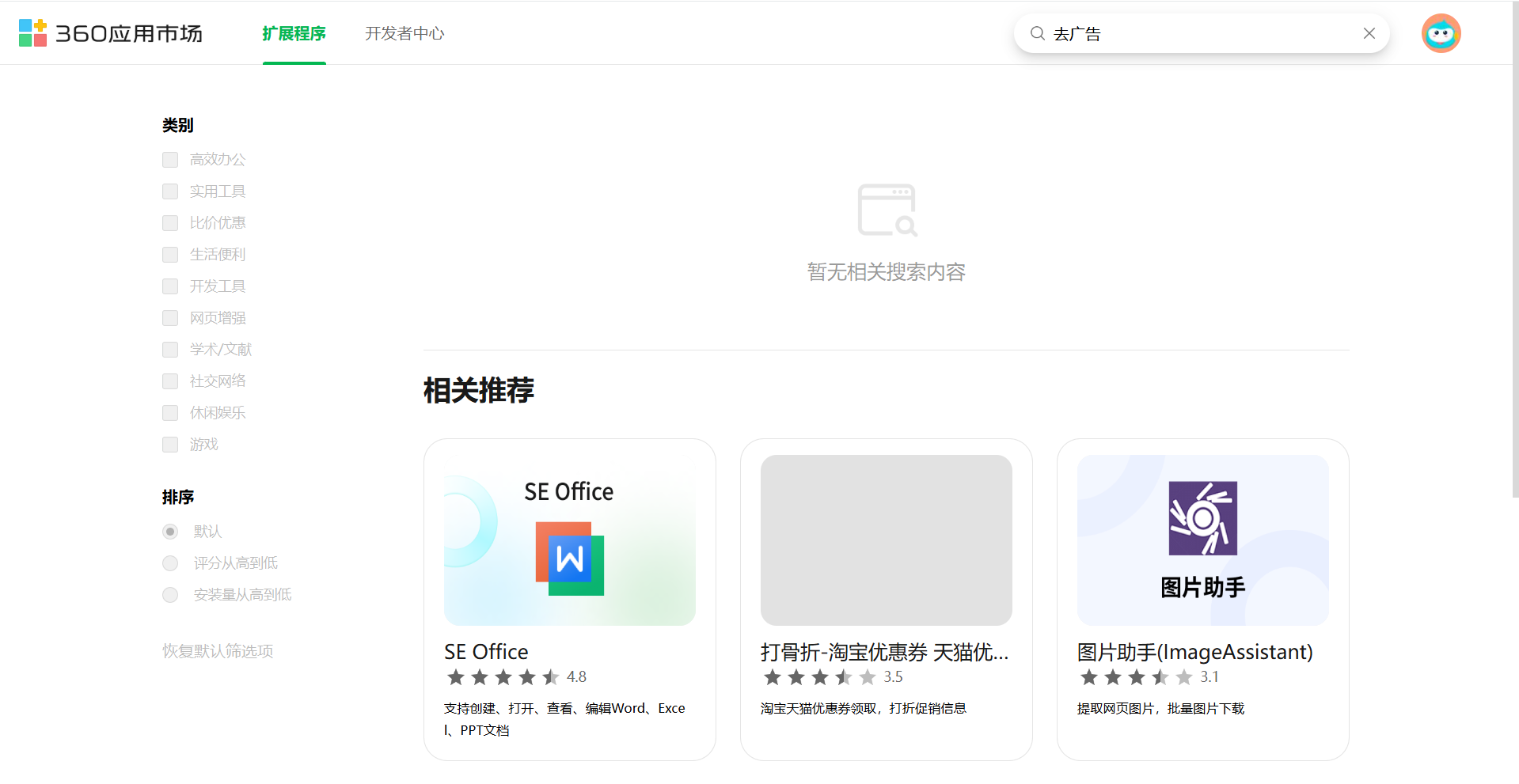Open the user avatar profile icon

[x=1441, y=33]
